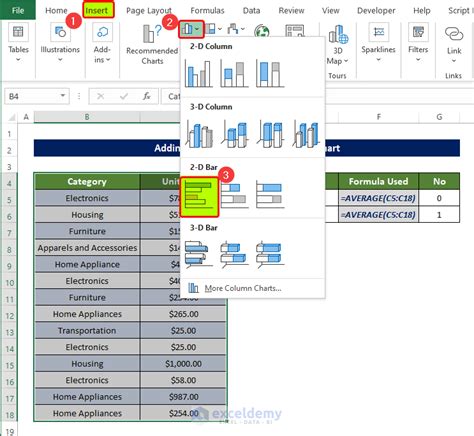
Task: Switch to the Developer tab
Action: pos(376,11)
